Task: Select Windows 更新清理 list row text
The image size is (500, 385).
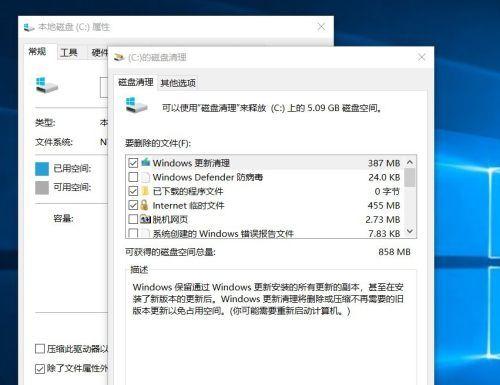Action: 191,163
